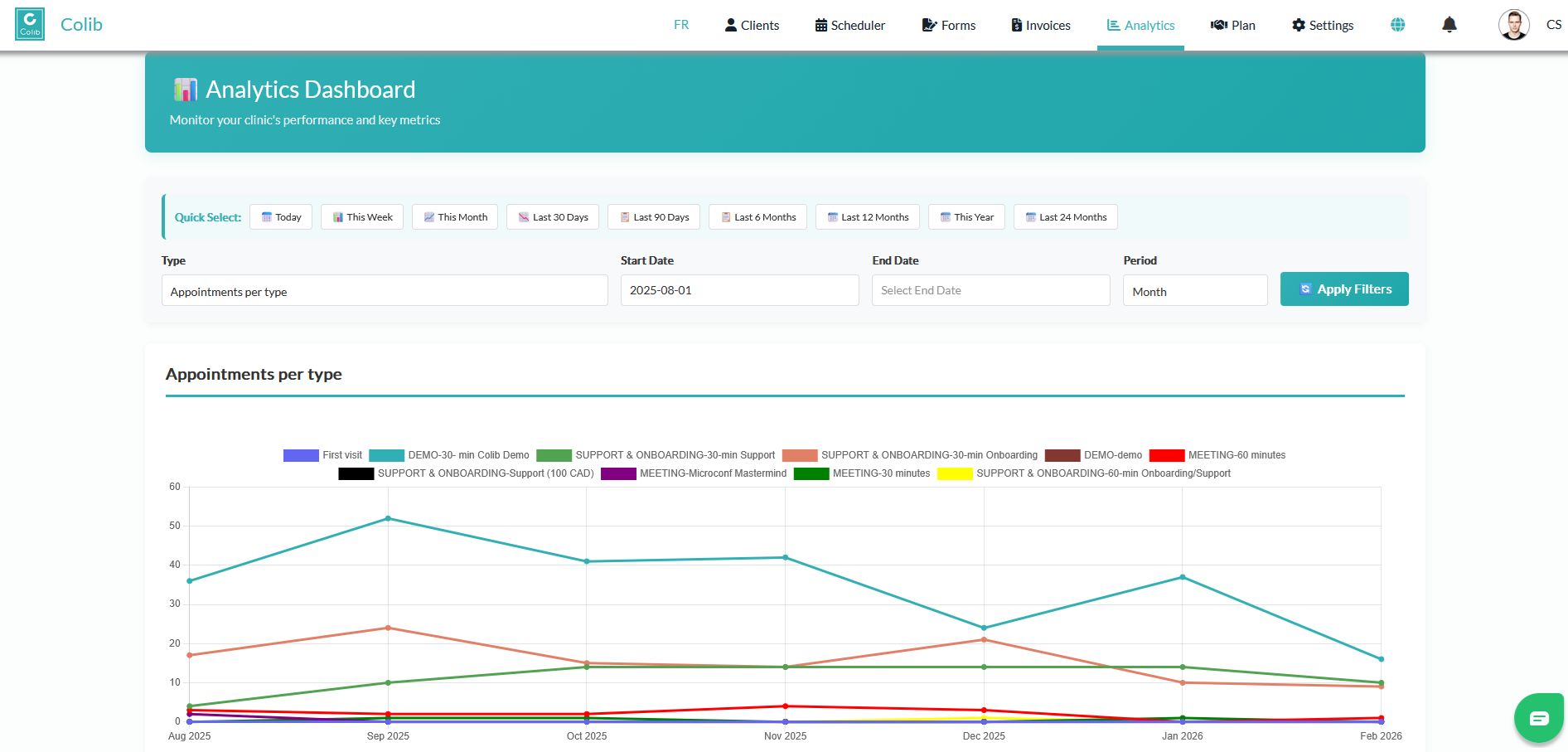The width and height of the screenshot is (1568, 752).
Task: Click the Colib logo icon
Action: pos(30,24)
